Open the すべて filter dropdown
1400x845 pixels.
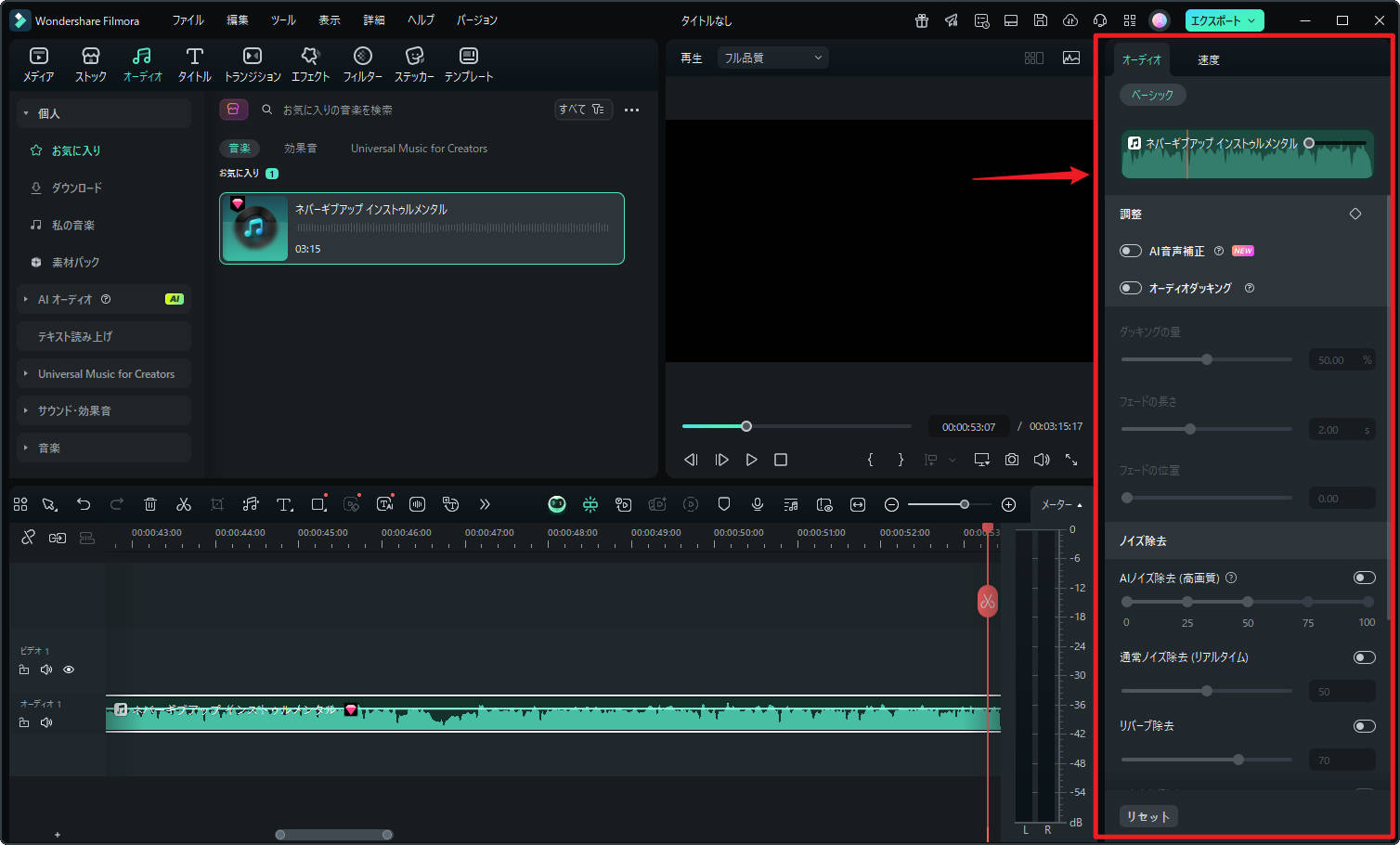(583, 110)
